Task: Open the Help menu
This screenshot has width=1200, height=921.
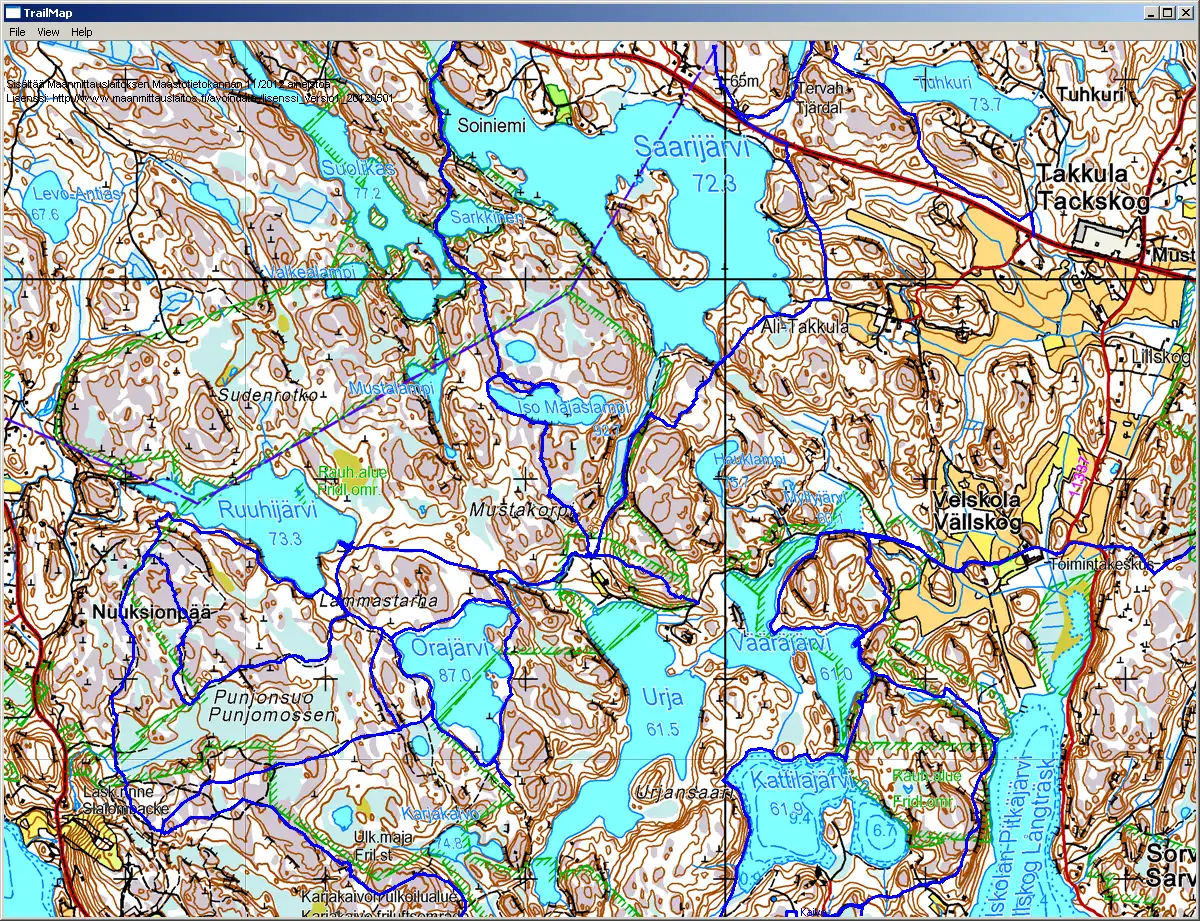Action: click(x=81, y=32)
